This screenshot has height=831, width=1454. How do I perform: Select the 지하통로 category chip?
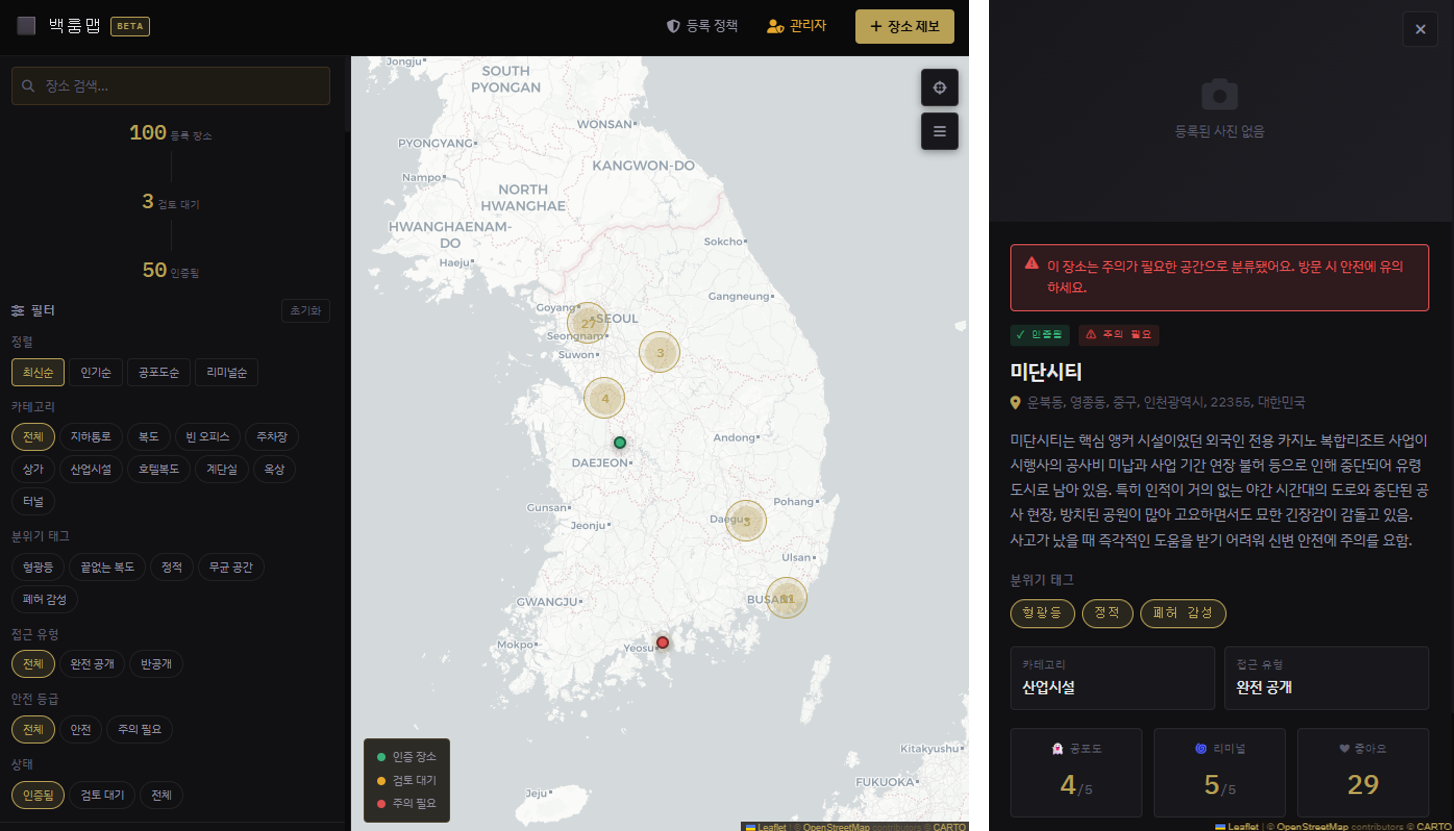90,437
